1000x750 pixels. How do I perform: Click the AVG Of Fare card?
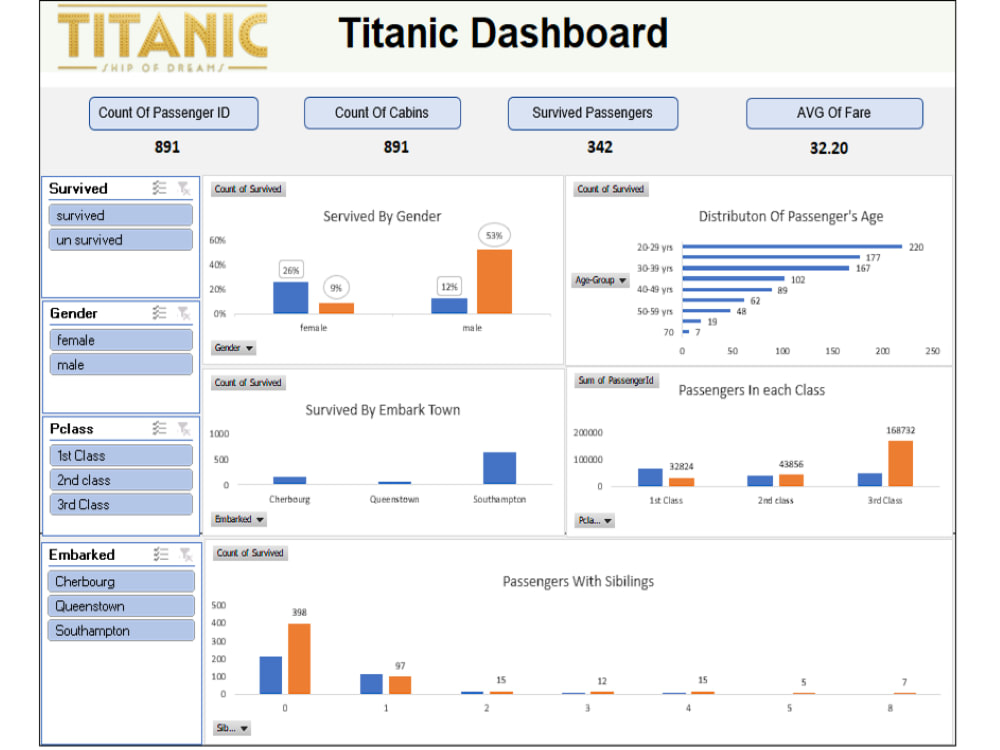click(x=834, y=113)
